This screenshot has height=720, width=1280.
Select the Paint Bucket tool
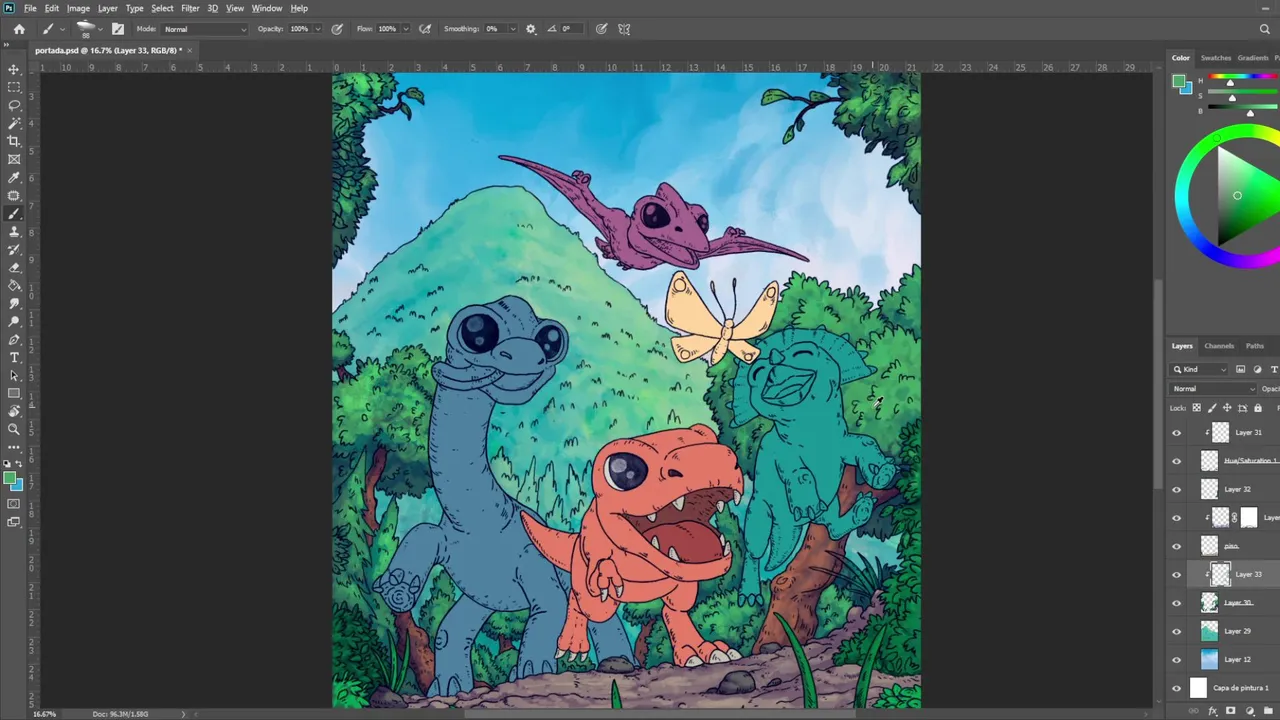[14, 285]
